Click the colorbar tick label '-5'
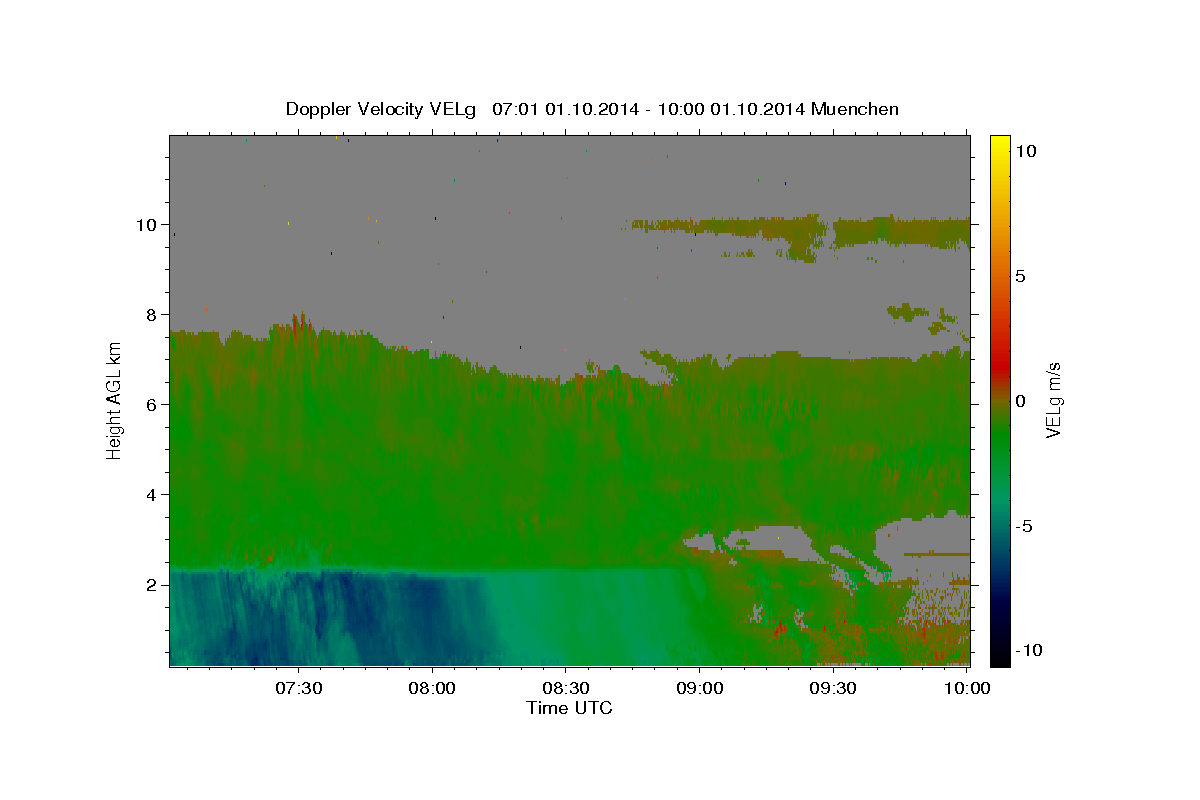Image resolution: width=1200 pixels, height=800 pixels. 1024,526
